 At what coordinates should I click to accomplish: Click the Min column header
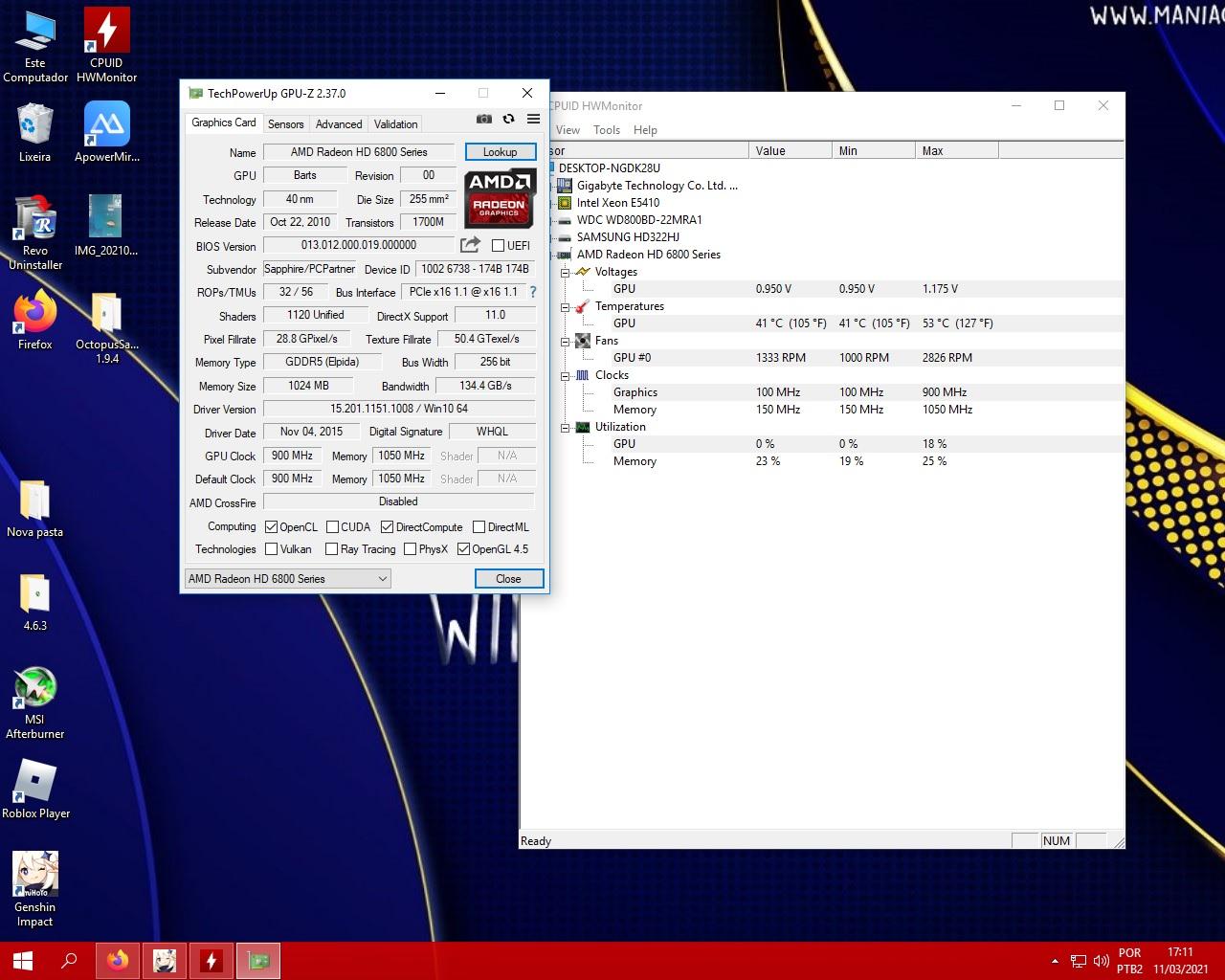point(874,151)
